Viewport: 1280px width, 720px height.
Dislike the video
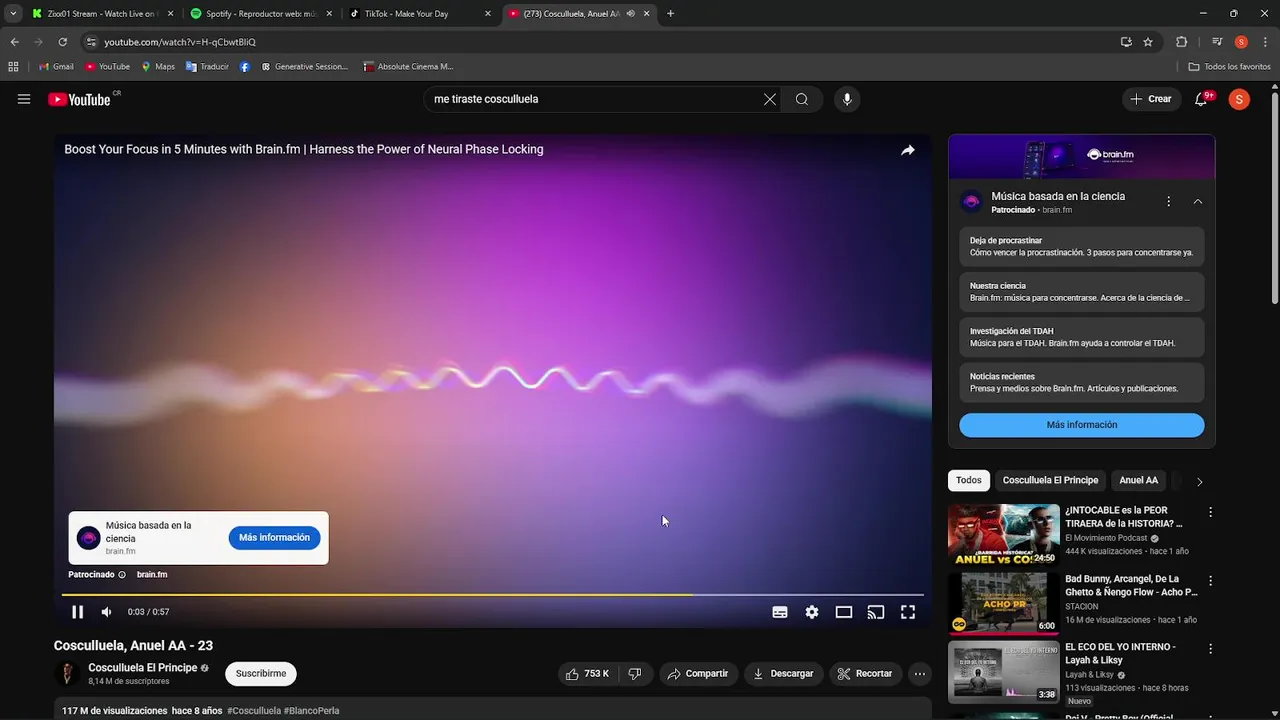pyautogui.click(x=635, y=674)
